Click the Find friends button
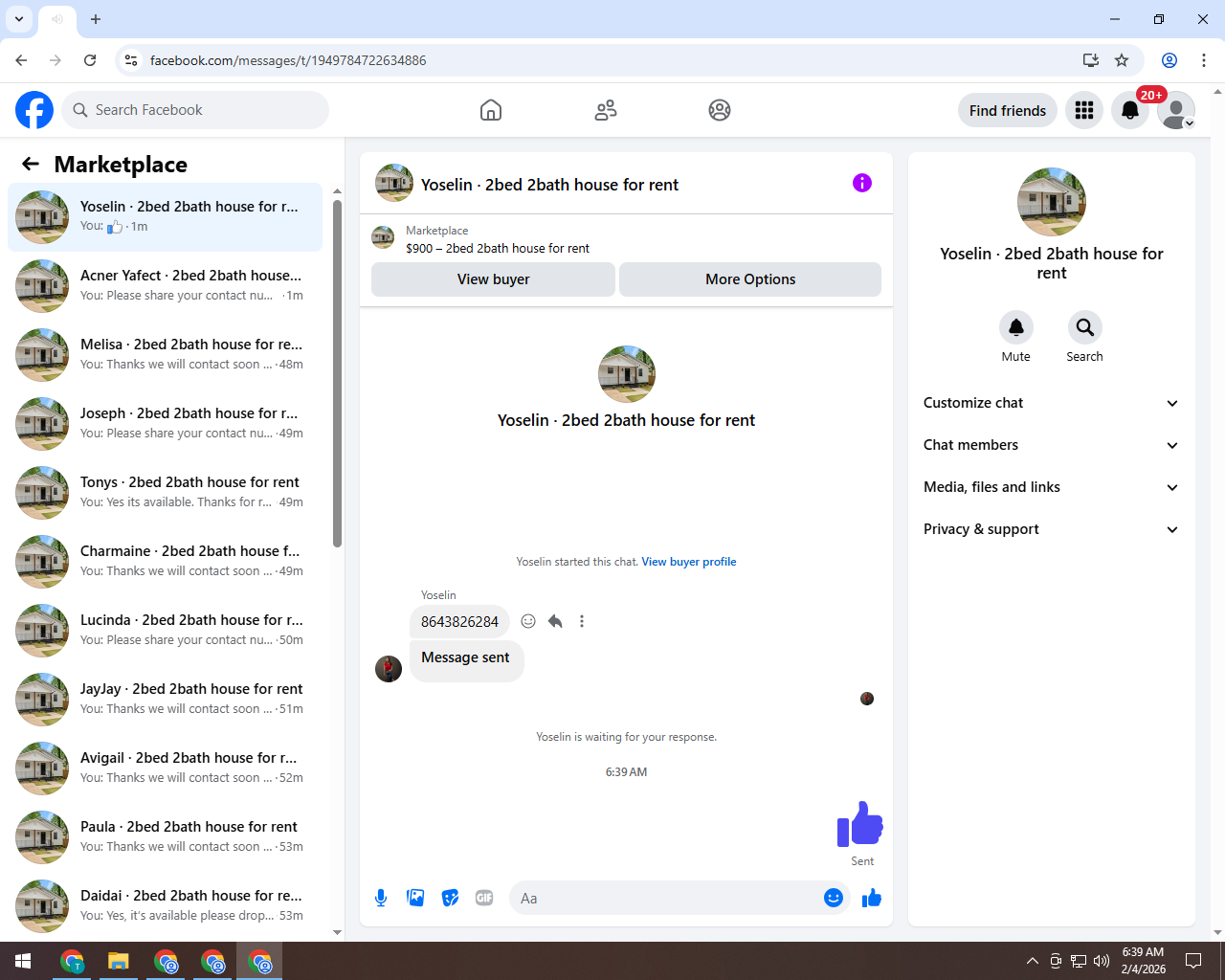 [1008, 110]
